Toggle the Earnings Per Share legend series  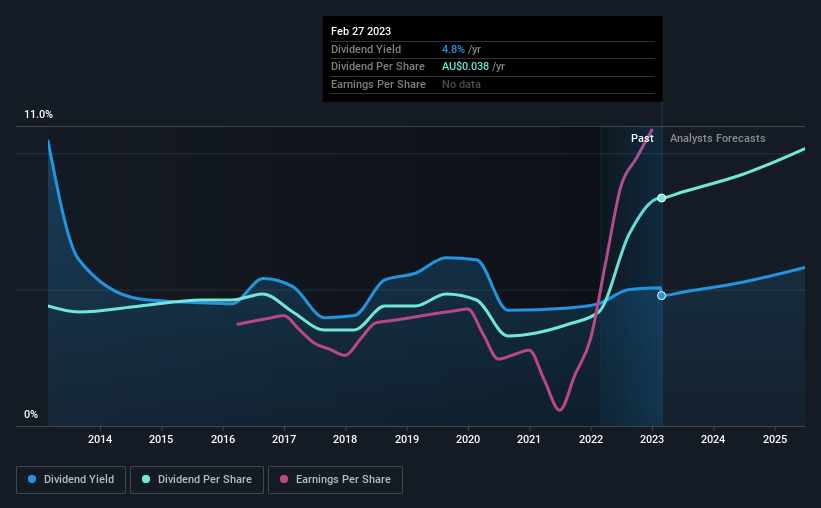335,480
